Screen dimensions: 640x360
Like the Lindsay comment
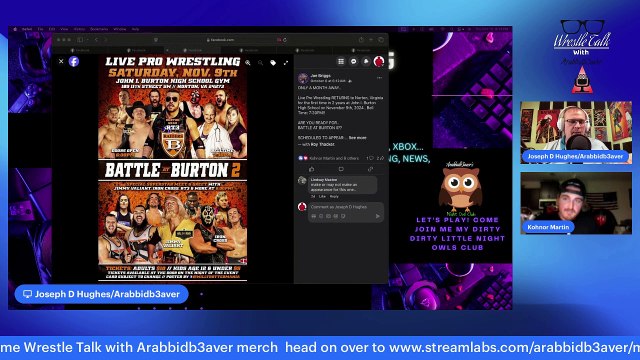322,197
